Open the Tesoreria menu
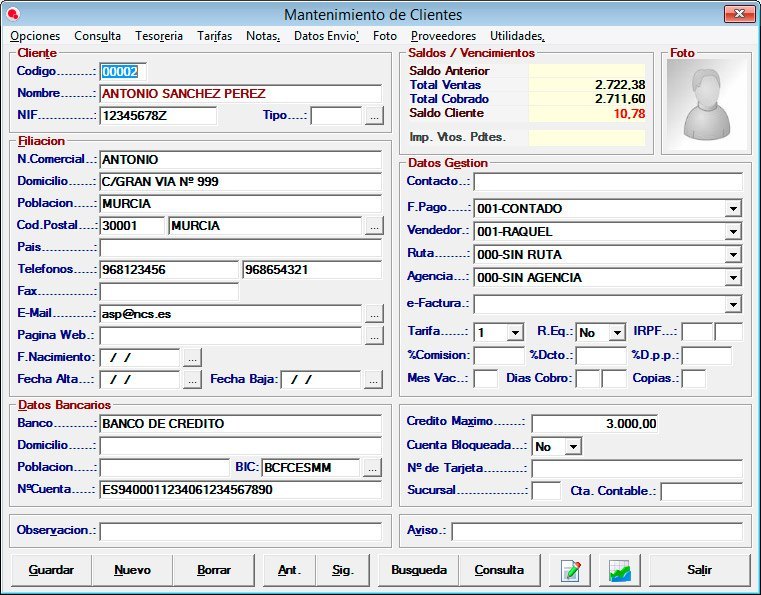Image resolution: width=761 pixels, height=595 pixels. coord(159,35)
